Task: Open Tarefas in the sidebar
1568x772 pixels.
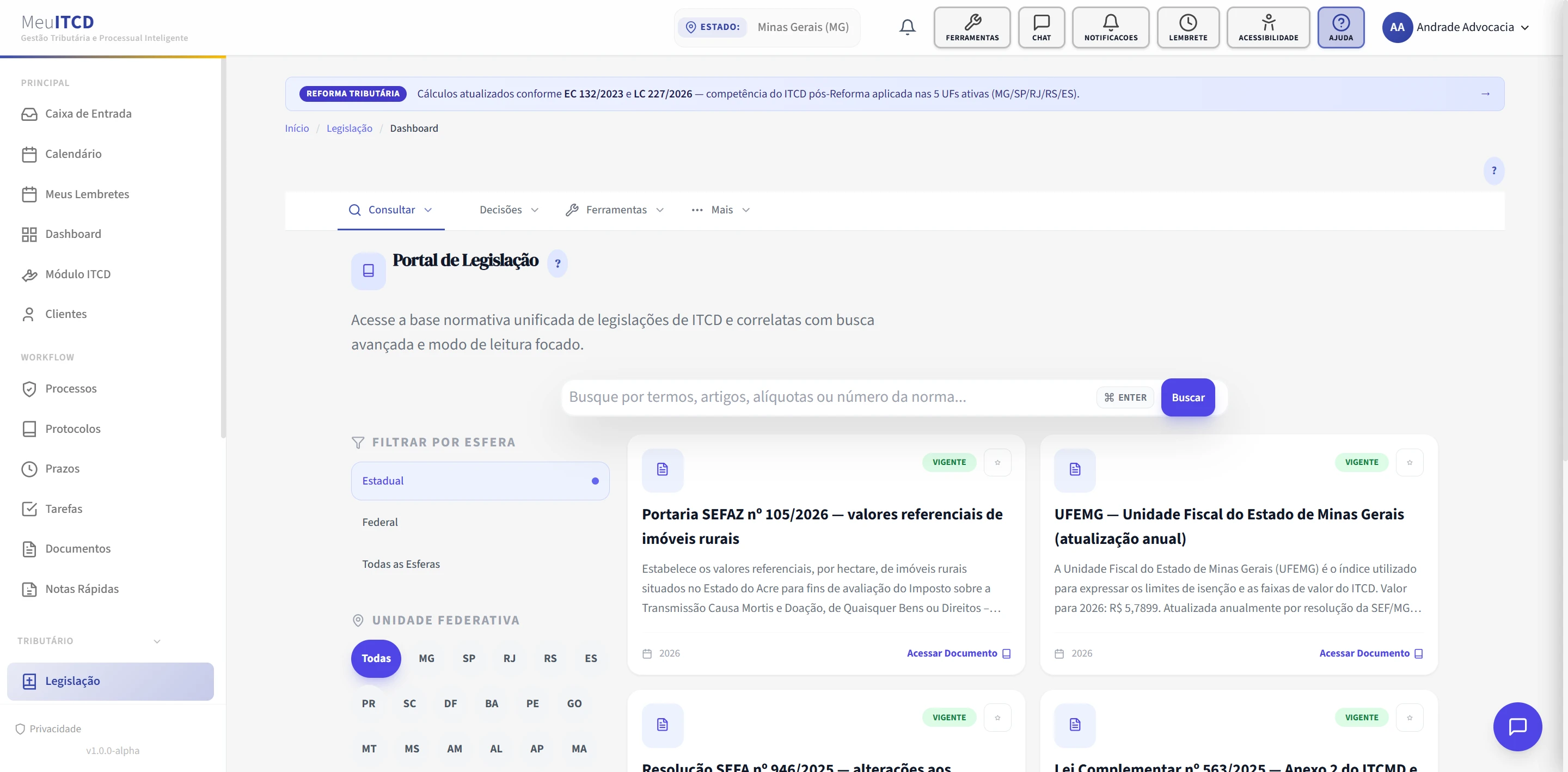Action: (x=111, y=509)
